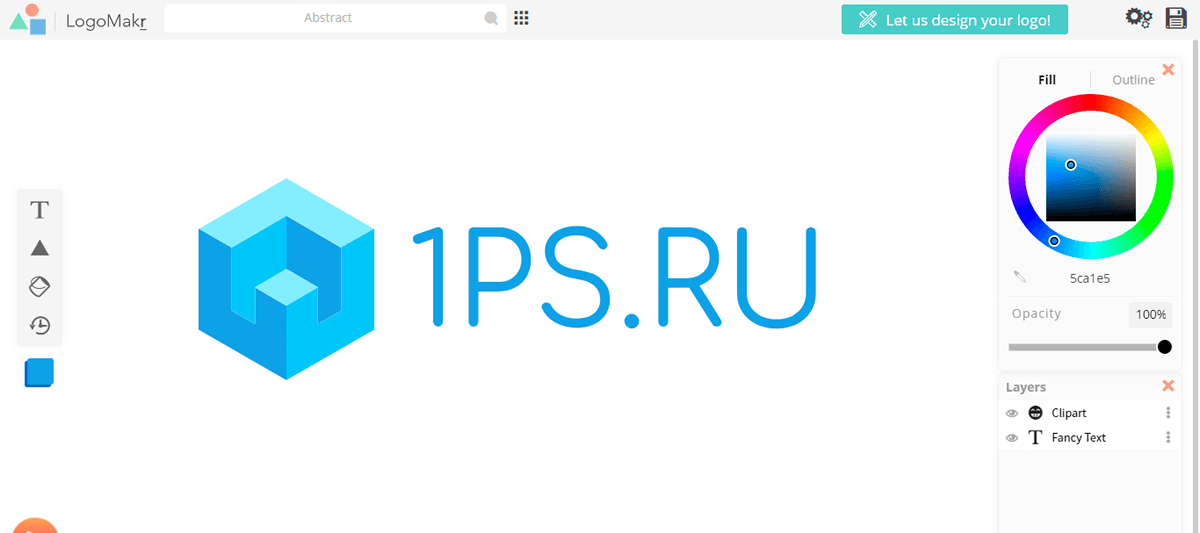Close the color picker panel
Viewport: 1200px width, 533px height.
[1168, 70]
